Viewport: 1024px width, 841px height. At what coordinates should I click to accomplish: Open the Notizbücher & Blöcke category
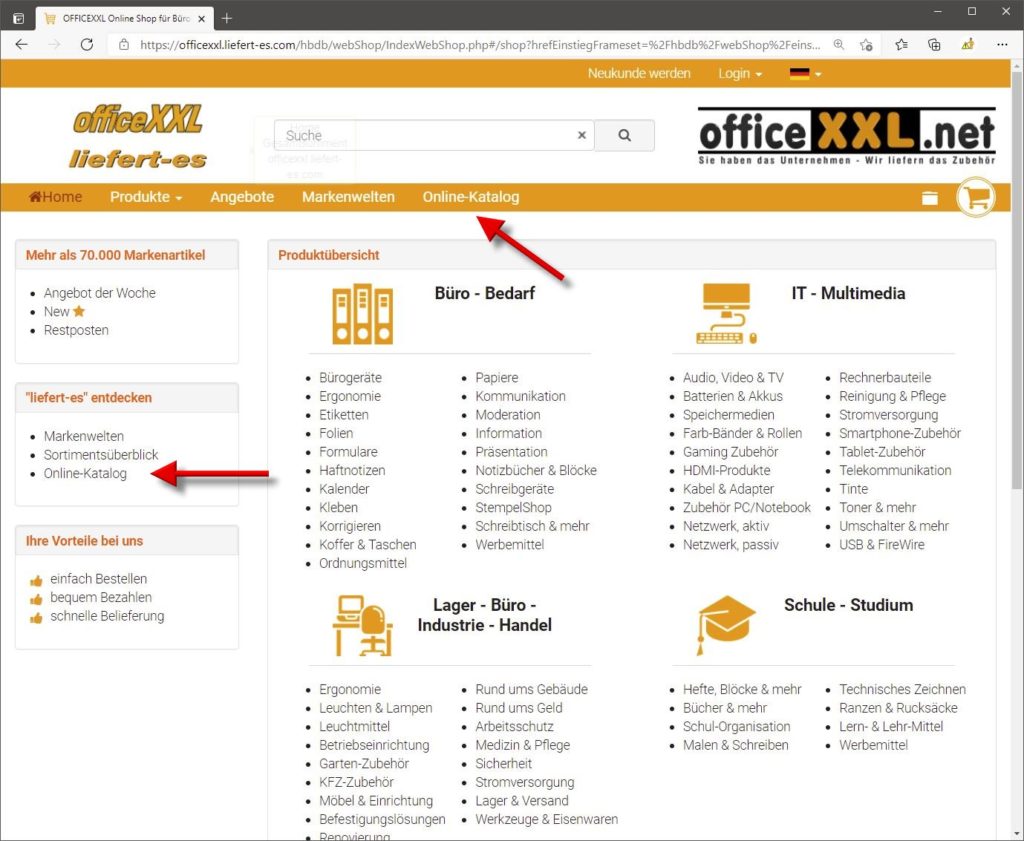click(x=536, y=470)
